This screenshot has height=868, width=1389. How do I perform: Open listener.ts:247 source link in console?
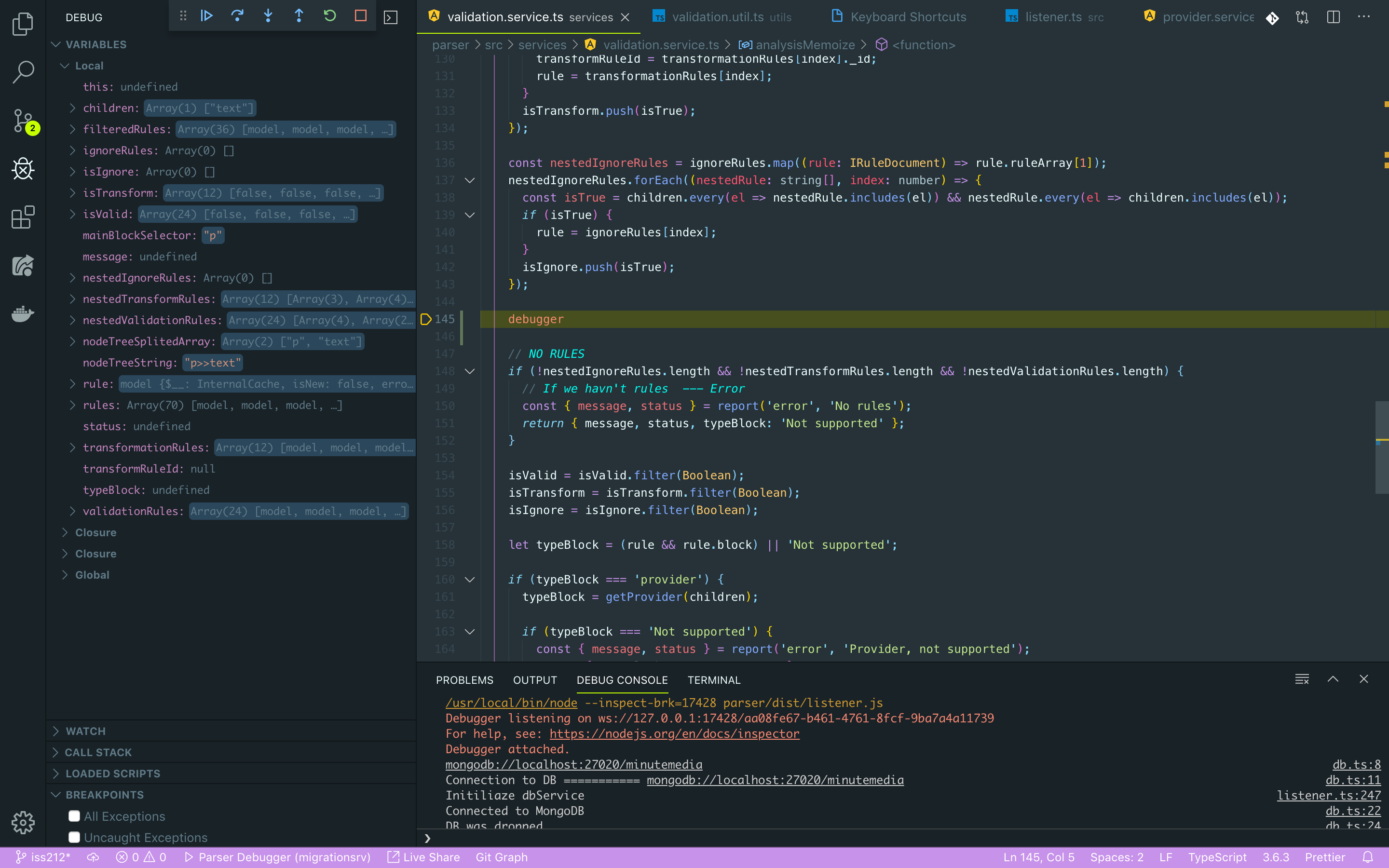pyautogui.click(x=1329, y=795)
